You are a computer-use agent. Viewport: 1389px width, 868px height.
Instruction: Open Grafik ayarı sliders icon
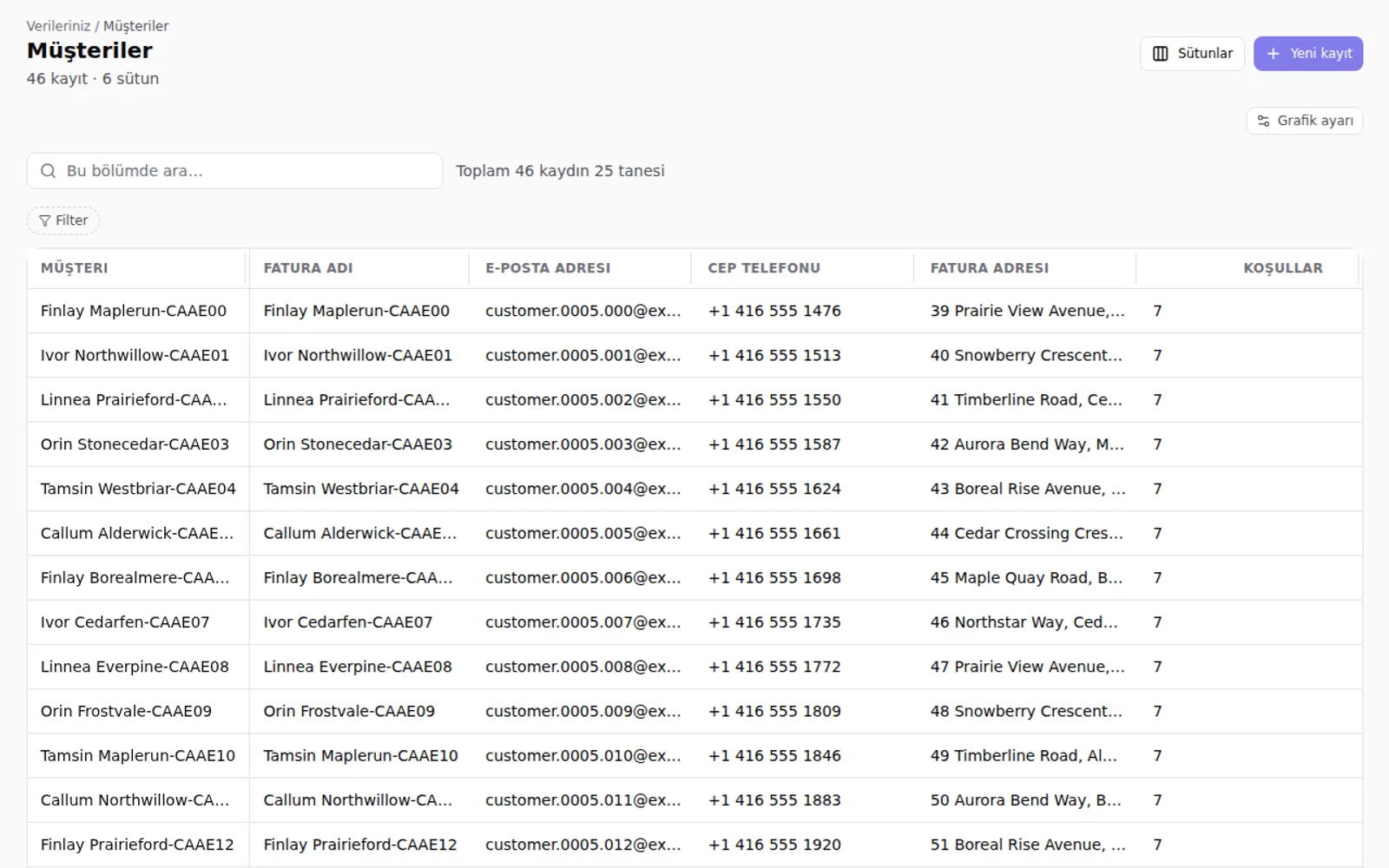[1263, 121]
